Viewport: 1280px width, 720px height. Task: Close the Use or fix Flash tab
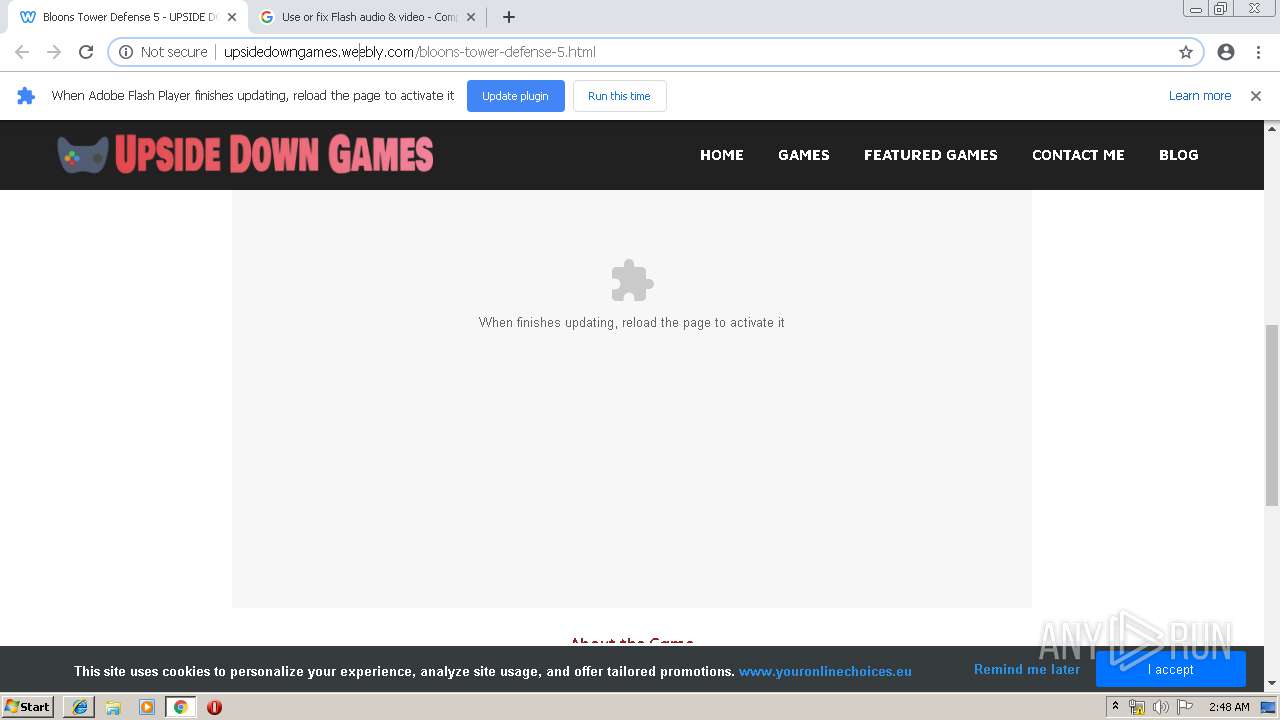471,17
